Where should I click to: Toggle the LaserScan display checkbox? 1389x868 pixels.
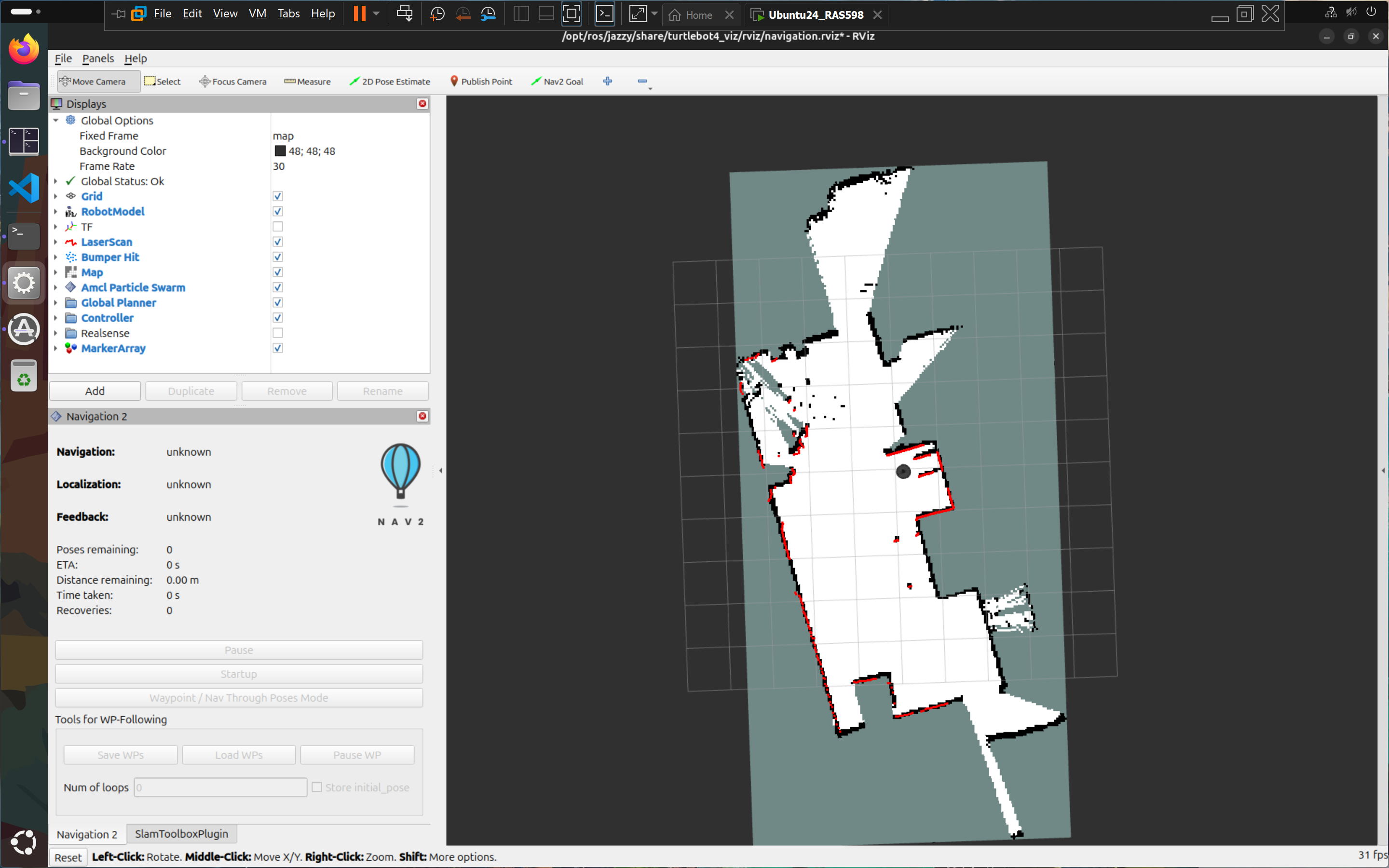coord(278,242)
